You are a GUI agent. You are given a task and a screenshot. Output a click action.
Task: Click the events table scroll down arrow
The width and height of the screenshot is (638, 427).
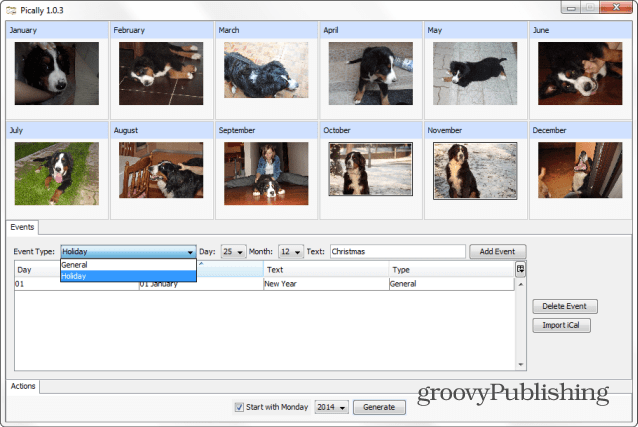point(521,365)
